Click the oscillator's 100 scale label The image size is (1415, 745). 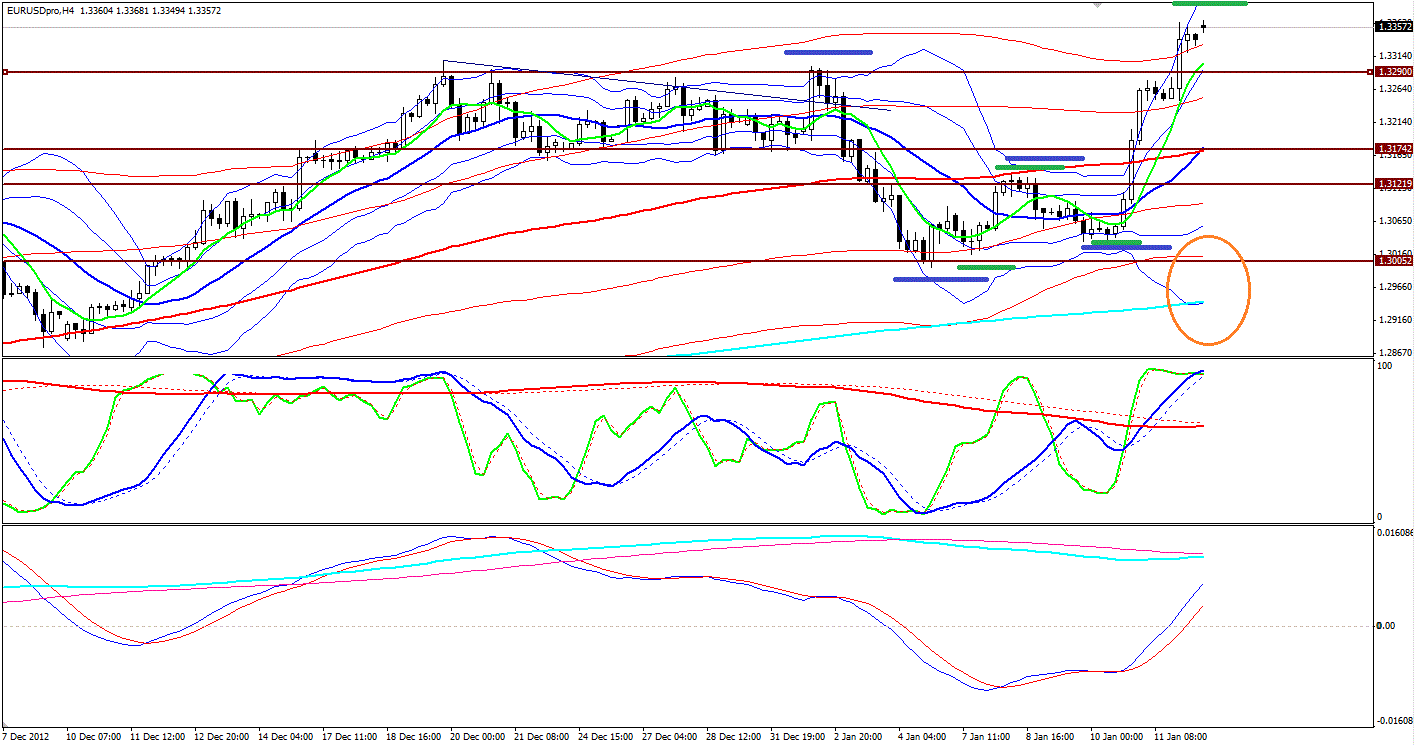[x=1385, y=368]
